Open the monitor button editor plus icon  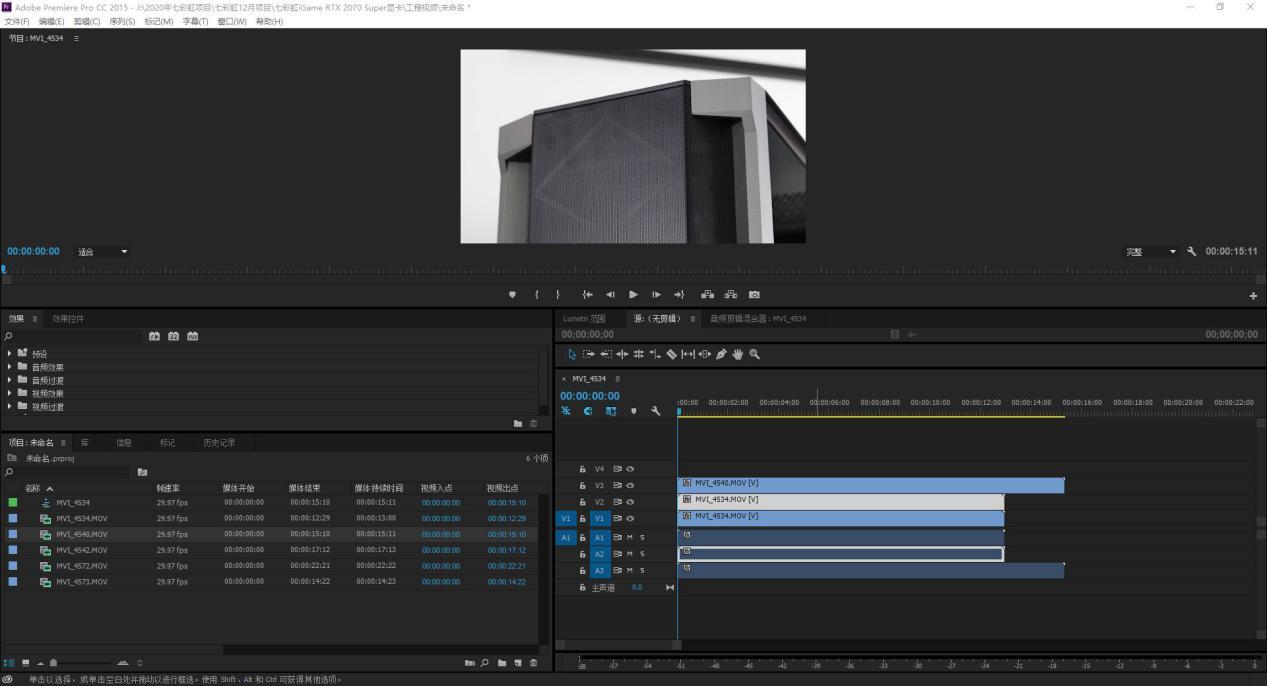pyautogui.click(x=1253, y=295)
